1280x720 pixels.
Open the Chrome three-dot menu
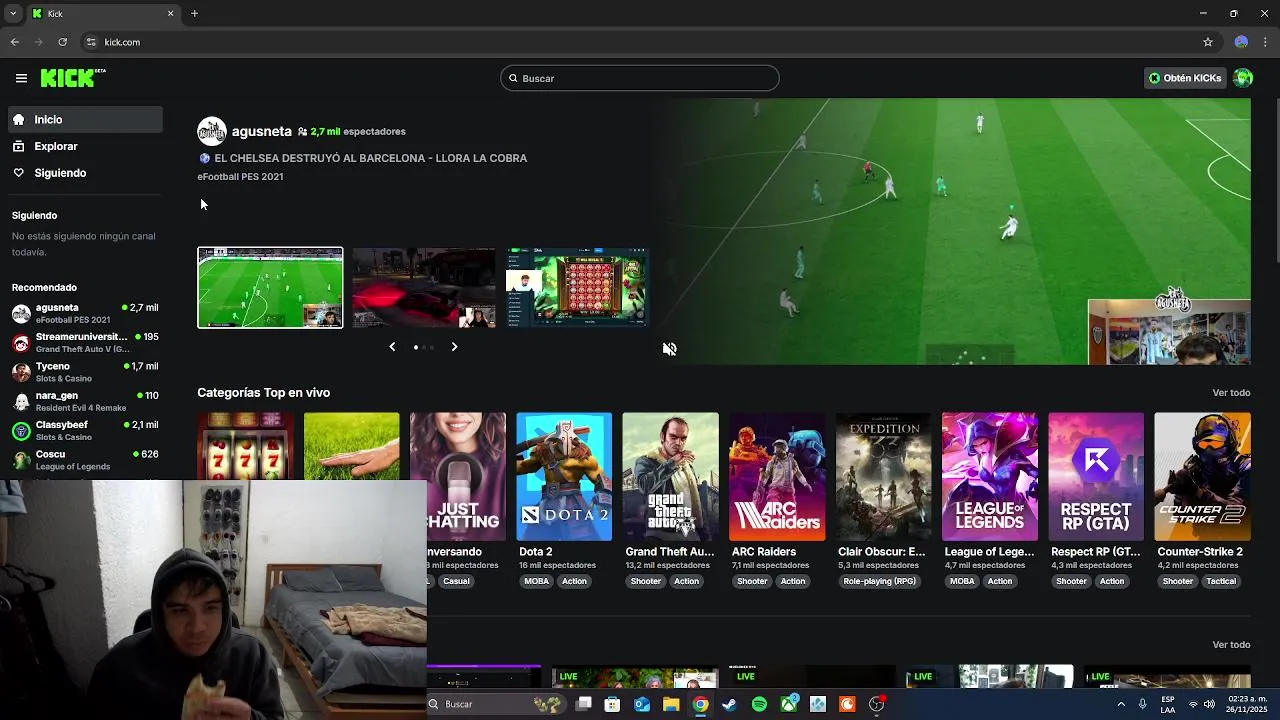click(1266, 42)
